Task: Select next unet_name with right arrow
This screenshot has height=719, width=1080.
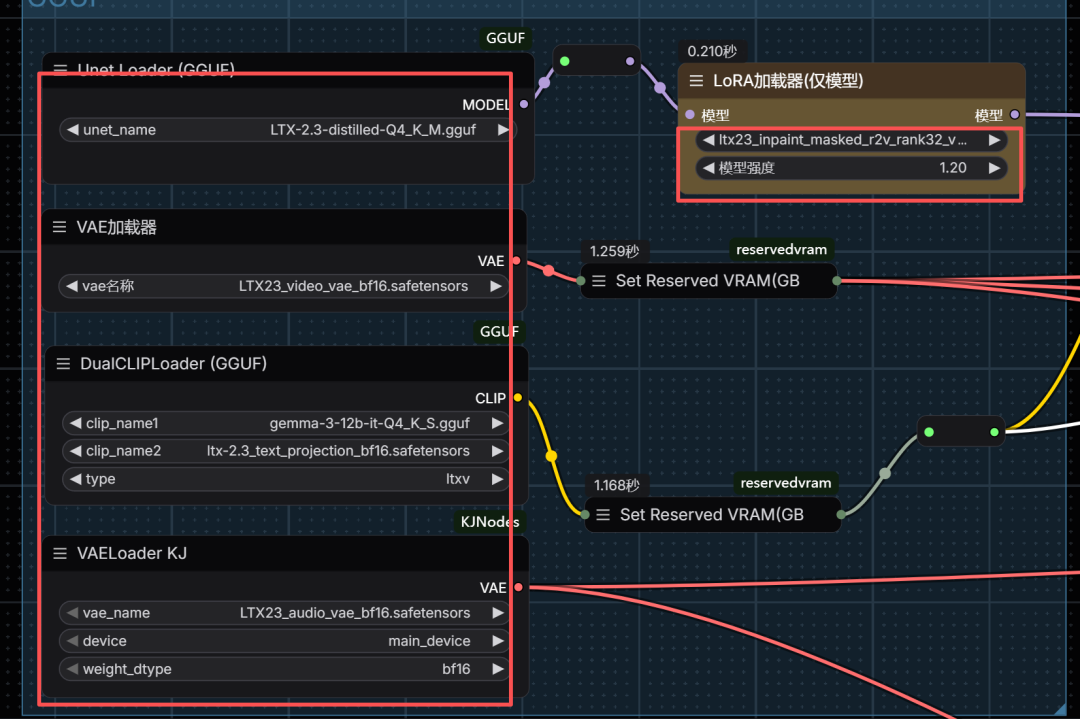Action: [503, 129]
